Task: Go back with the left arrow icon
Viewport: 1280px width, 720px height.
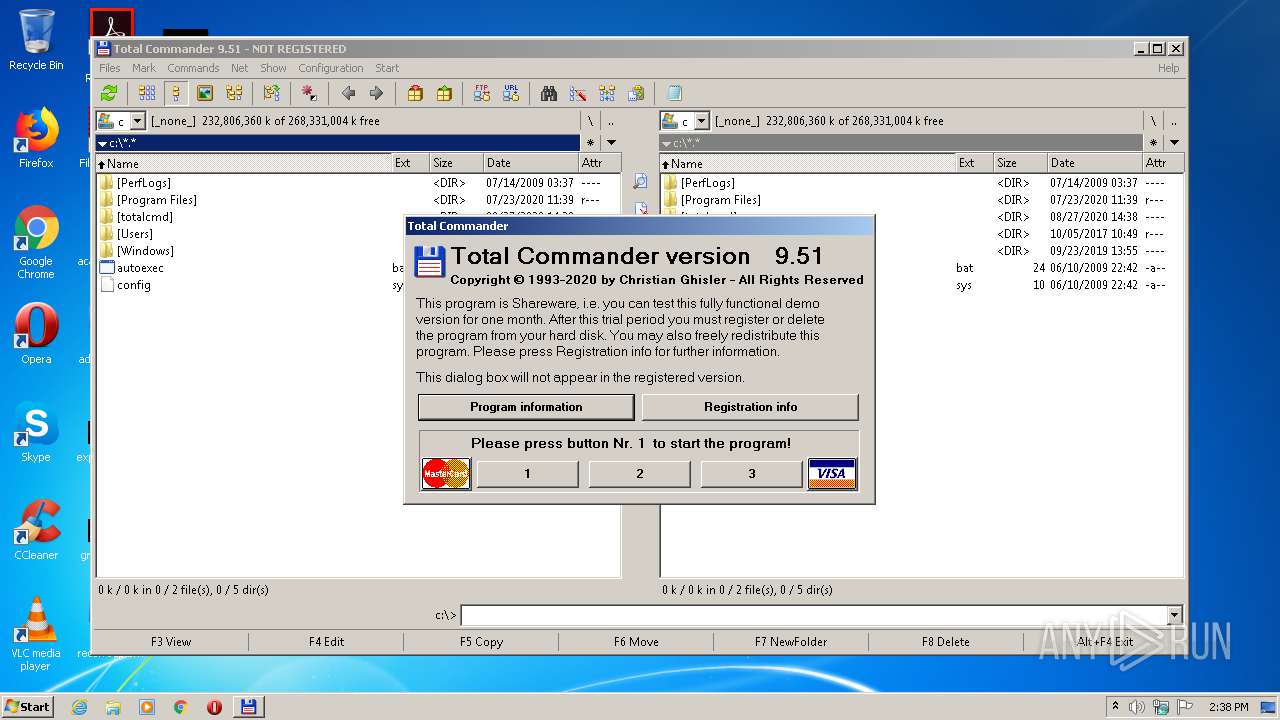Action: point(348,93)
